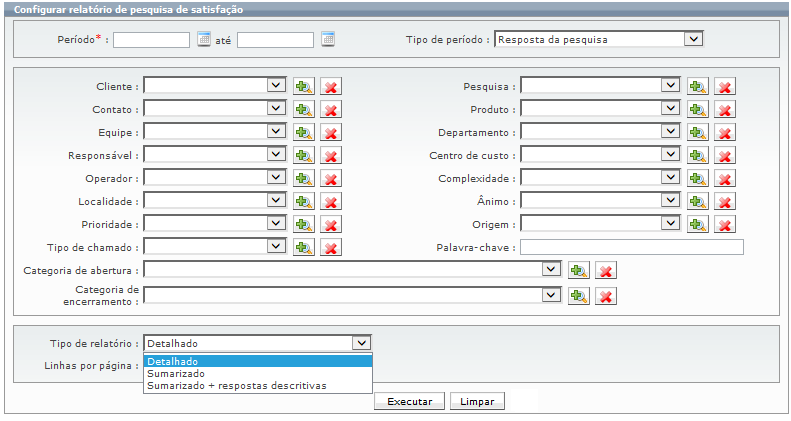Image resolution: width=791 pixels, height=421 pixels.
Task: Clear Centro de custo with red X
Action: pyautogui.click(x=725, y=155)
